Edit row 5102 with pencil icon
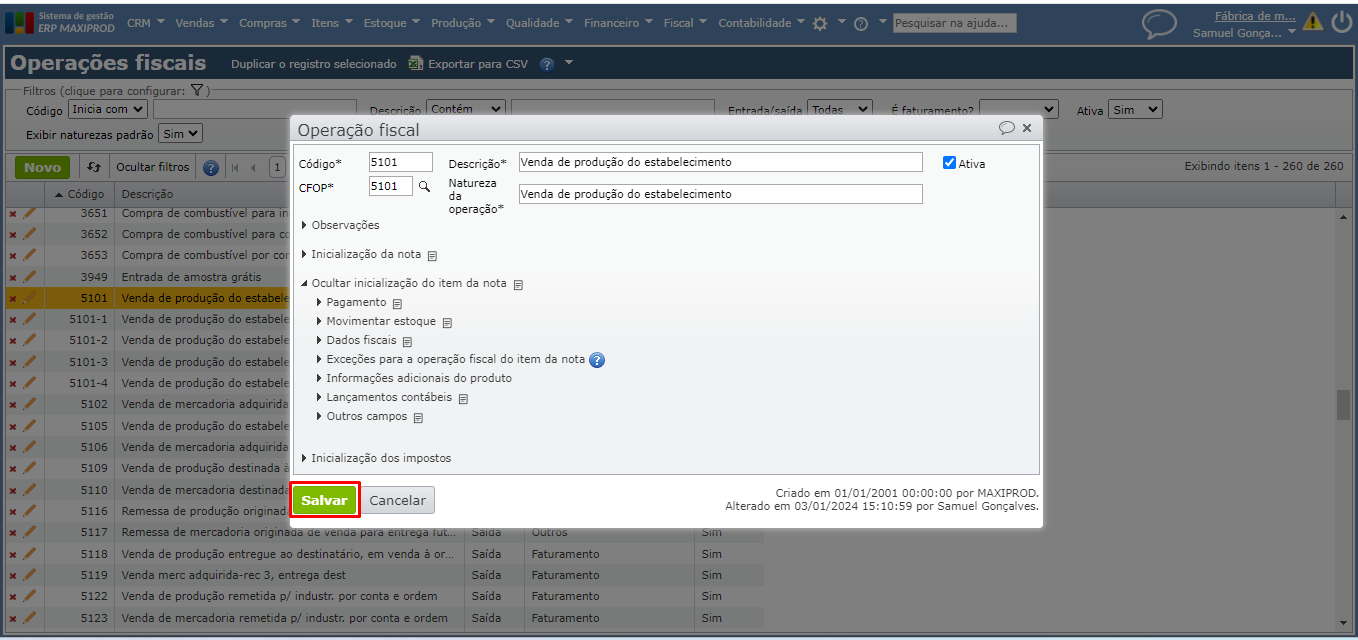 click(x=29, y=404)
